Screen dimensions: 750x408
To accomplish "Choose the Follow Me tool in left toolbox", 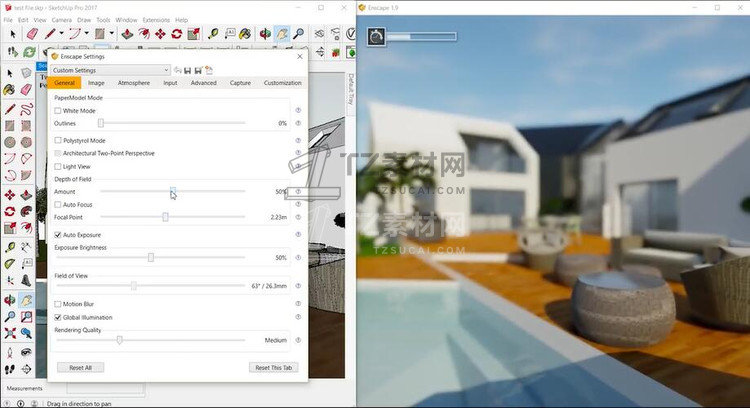I will coord(26,211).
